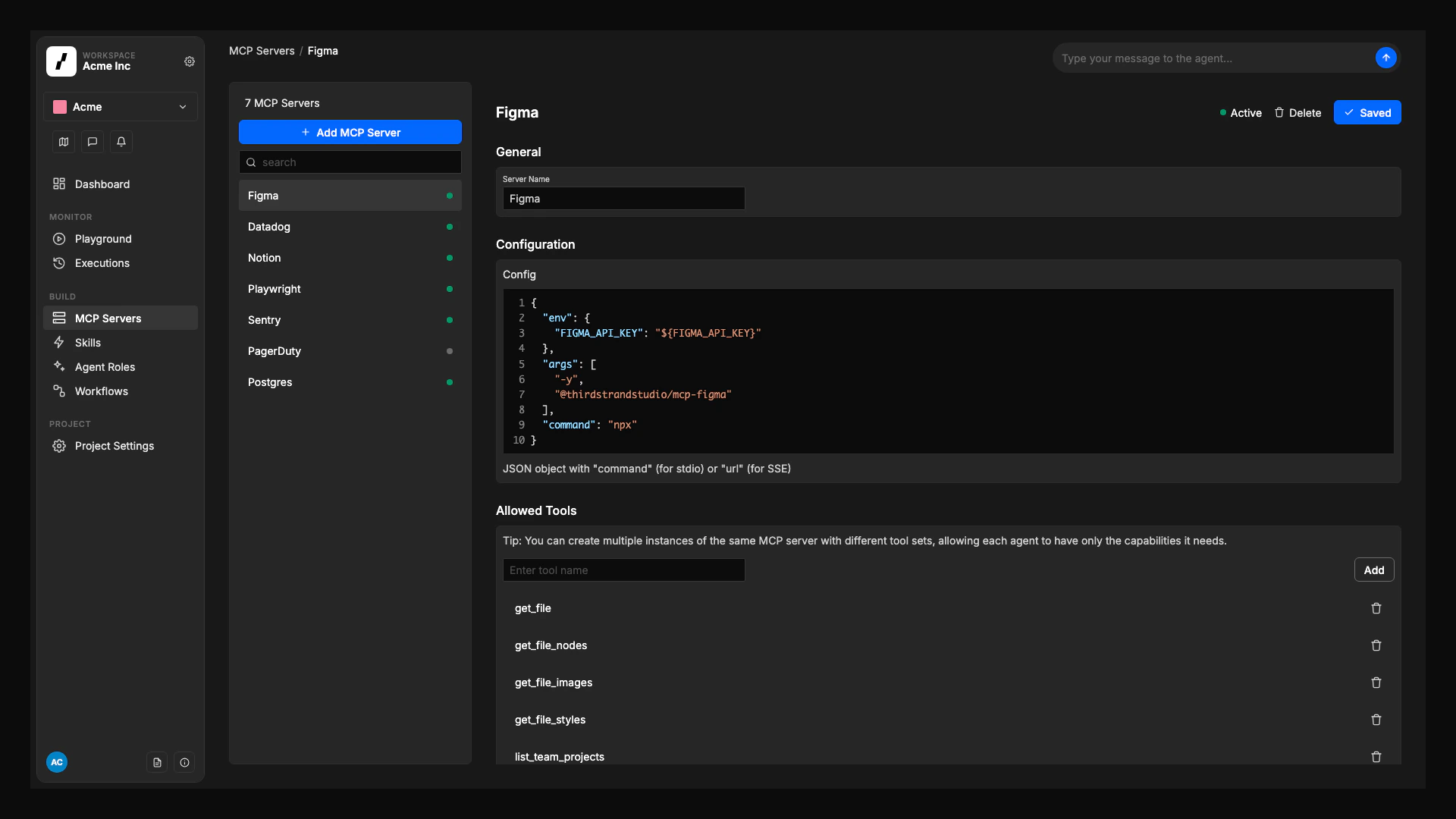Image resolution: width=1456 pixels, height=819 pixels.
Task: Open the Playground page
Action: point(121,239)
